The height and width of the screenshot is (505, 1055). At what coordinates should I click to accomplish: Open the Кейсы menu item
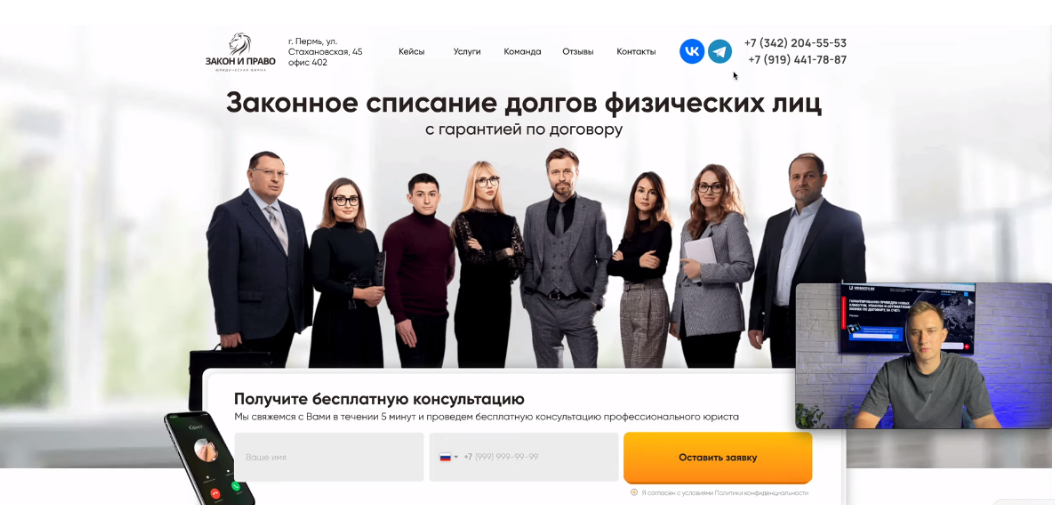point(411,52)
